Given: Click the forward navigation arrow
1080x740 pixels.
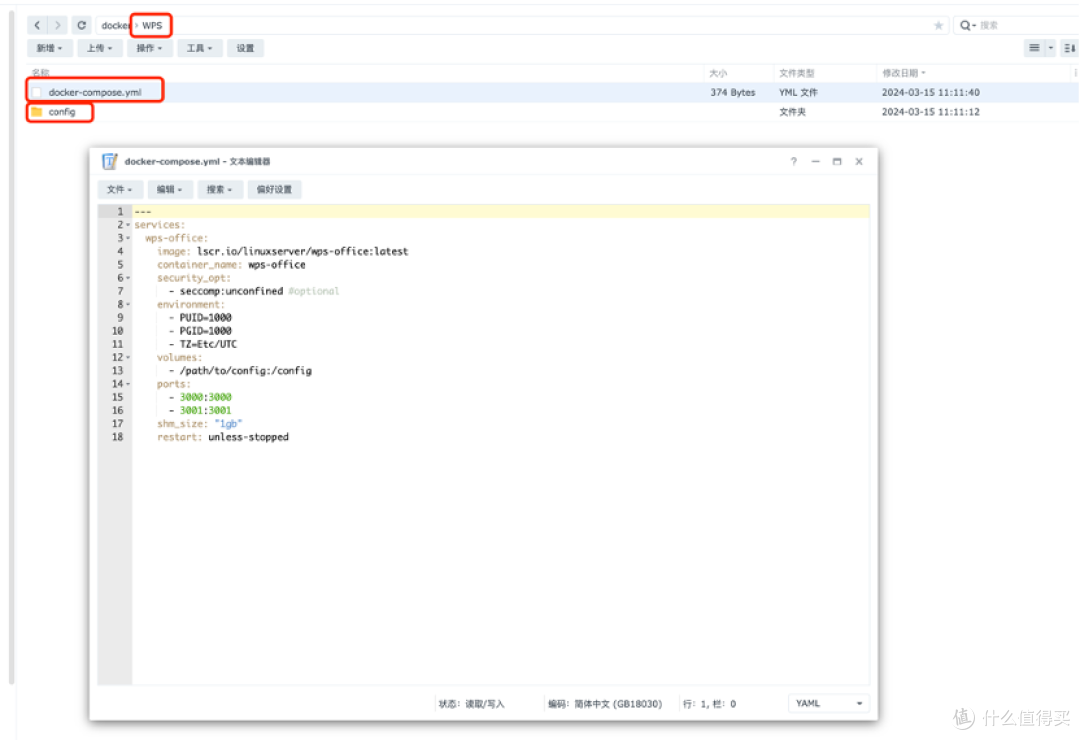Looking at the screenshot, I should click(x=56, y=25).
